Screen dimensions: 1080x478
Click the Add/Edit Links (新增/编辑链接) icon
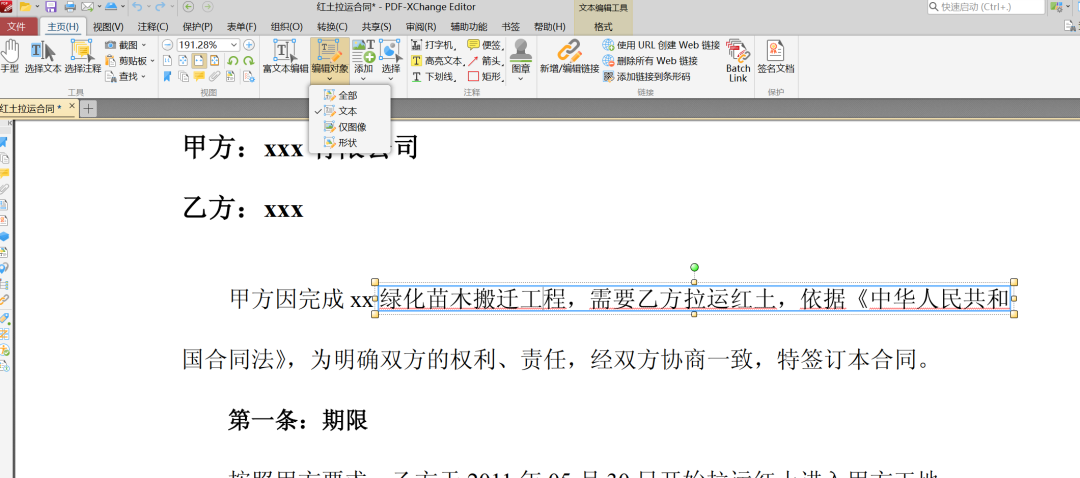click(569, 56)
